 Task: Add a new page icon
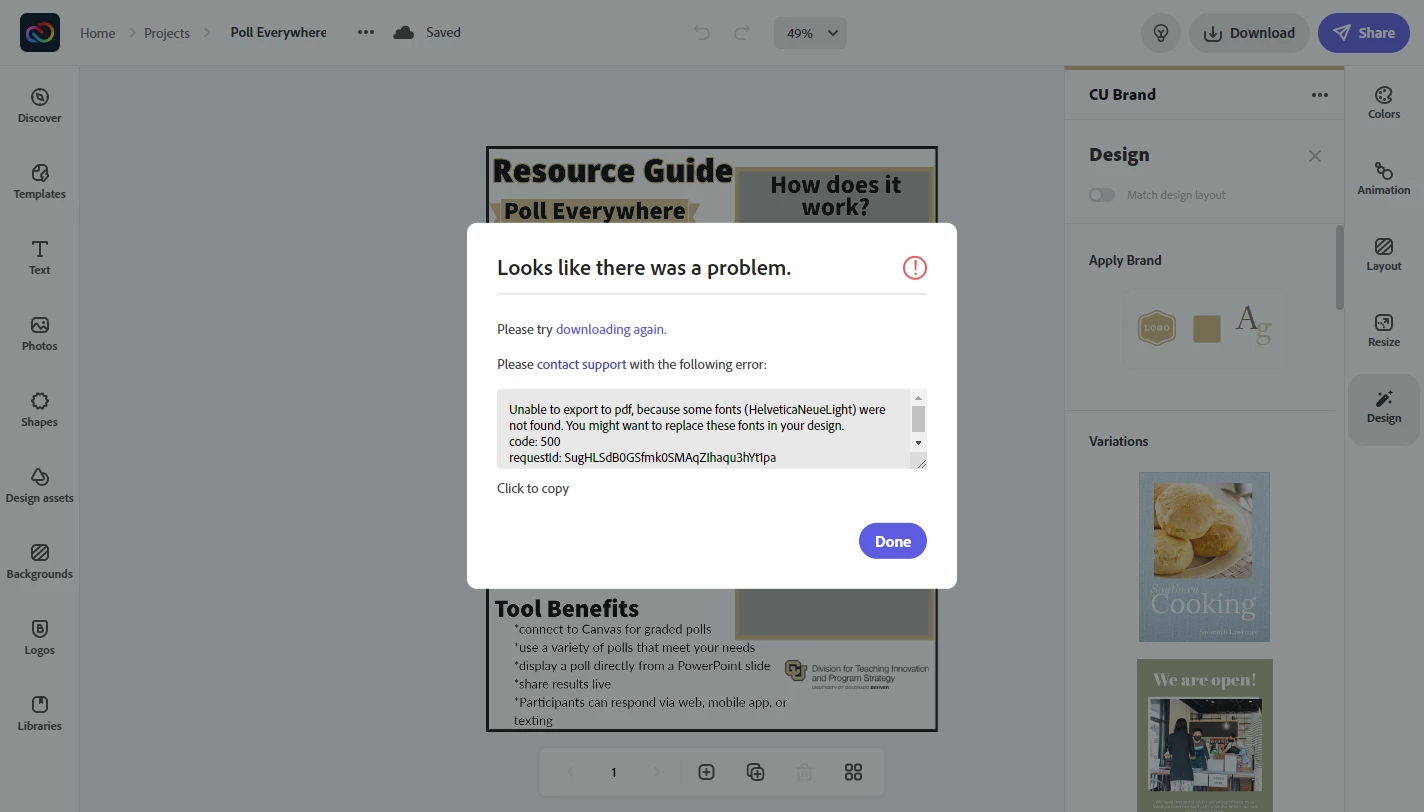(x=706, y=772)
